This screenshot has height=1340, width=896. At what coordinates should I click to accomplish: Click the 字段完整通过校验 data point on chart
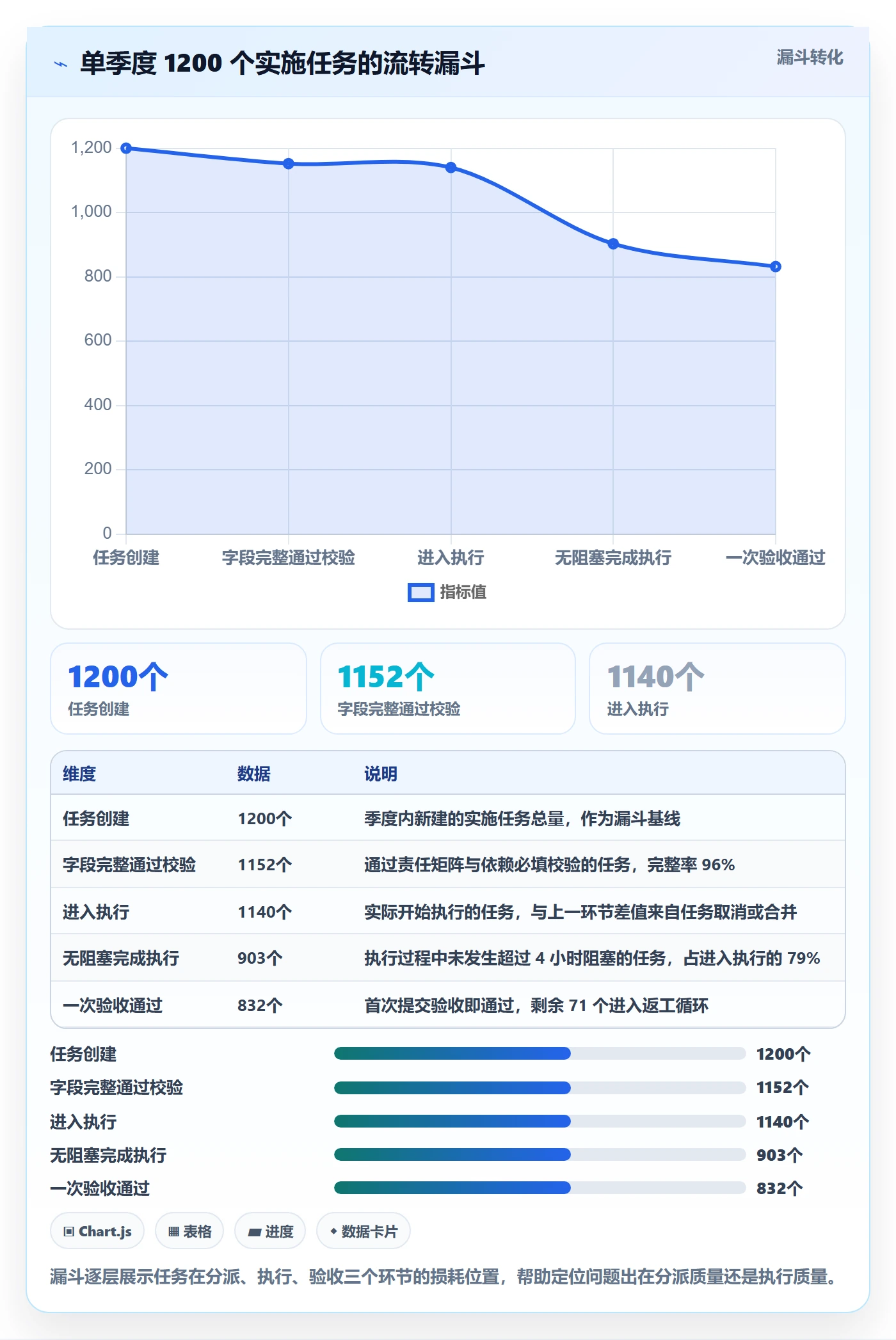[289, 164]
